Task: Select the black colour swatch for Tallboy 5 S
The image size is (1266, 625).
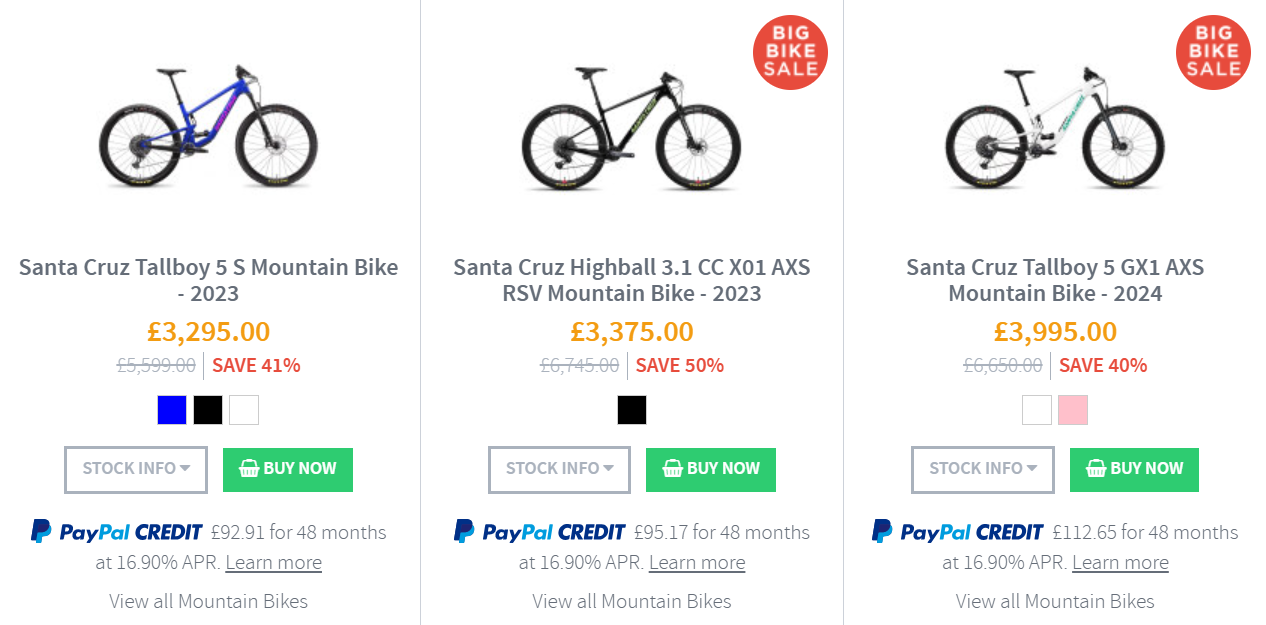Action: coord(208,410)
